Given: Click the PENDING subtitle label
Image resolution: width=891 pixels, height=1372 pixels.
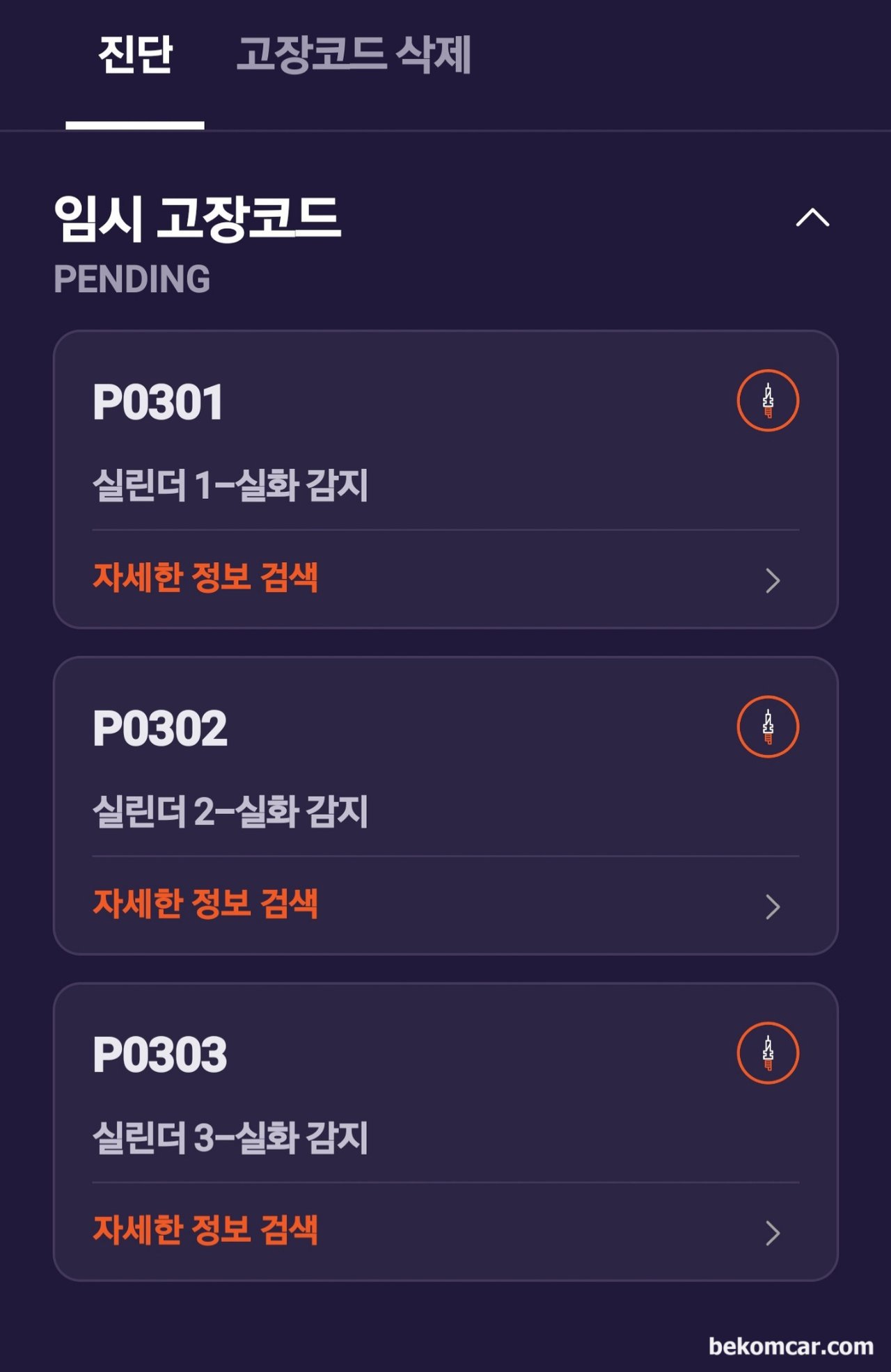Looking at the screenshot, I should coord(132,279).
